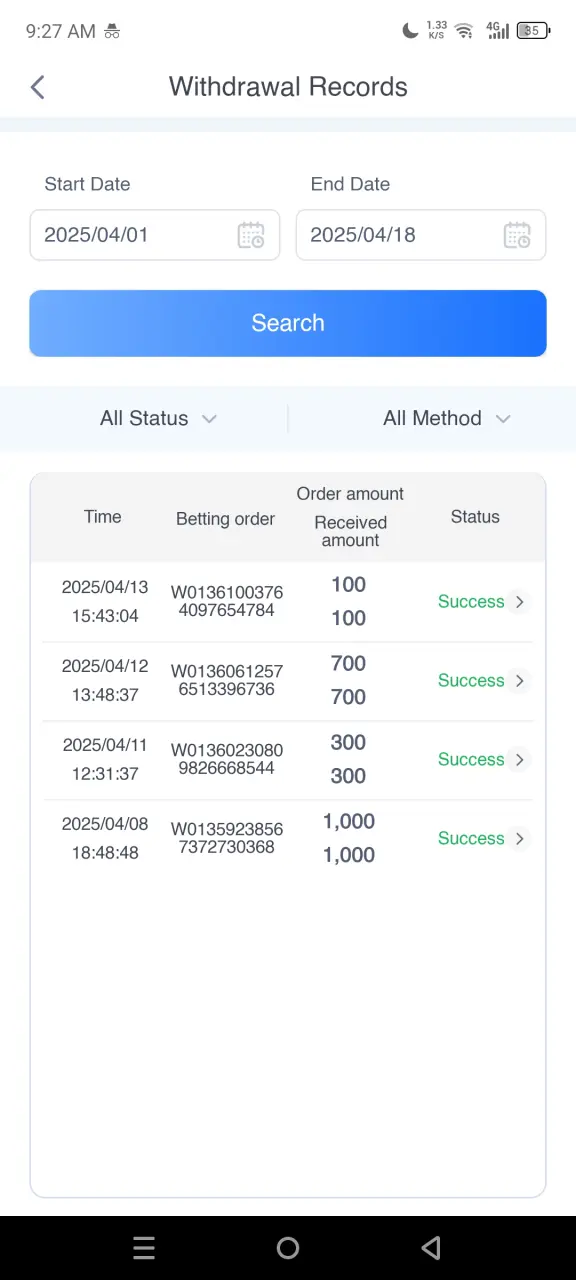Open the Start Date calendar icon
Image resolution: width=576 pixels, height=1280 pixels.
[251, 235]
